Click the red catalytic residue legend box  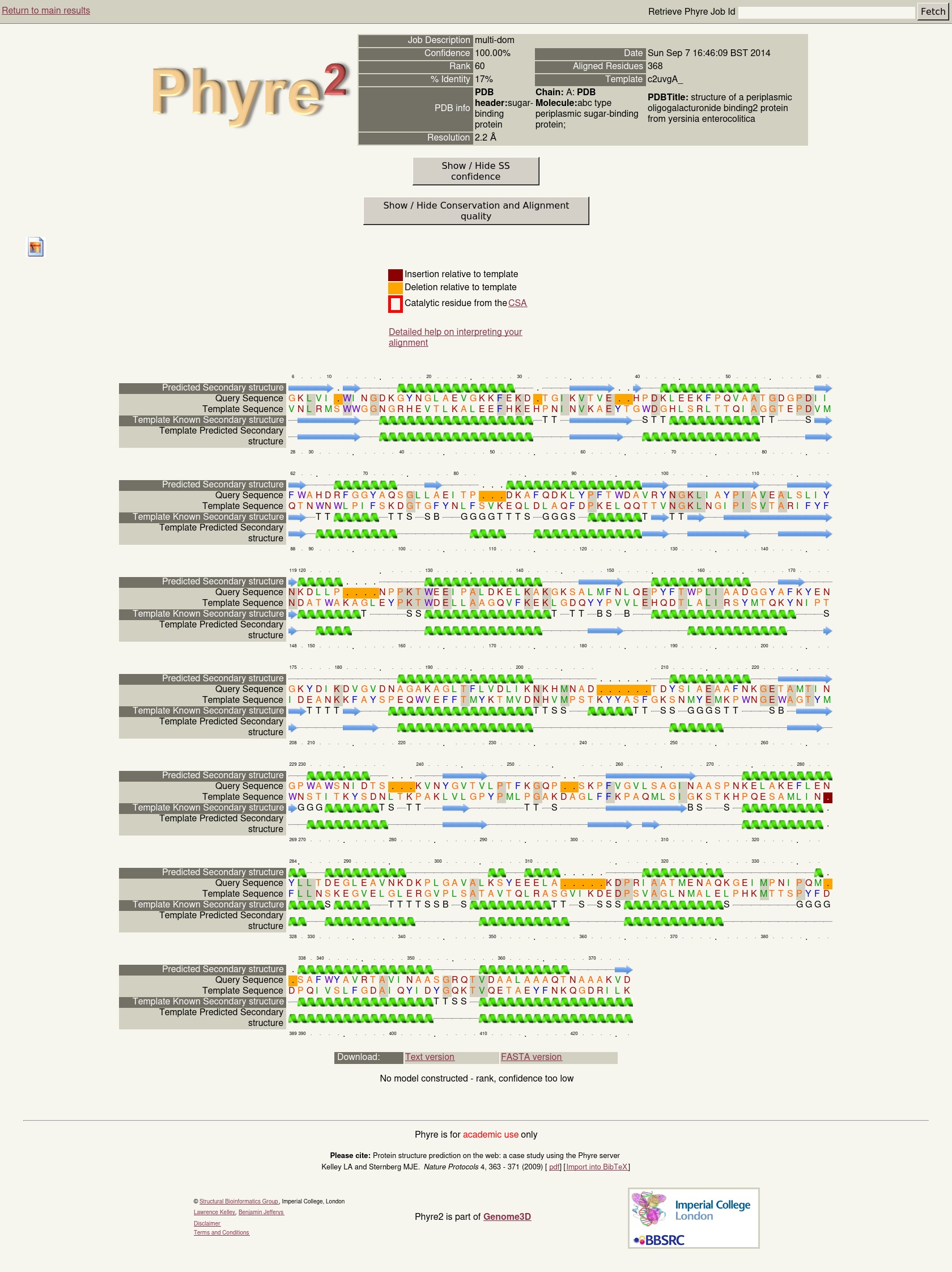pyautogui.click(x=395, y=304)
